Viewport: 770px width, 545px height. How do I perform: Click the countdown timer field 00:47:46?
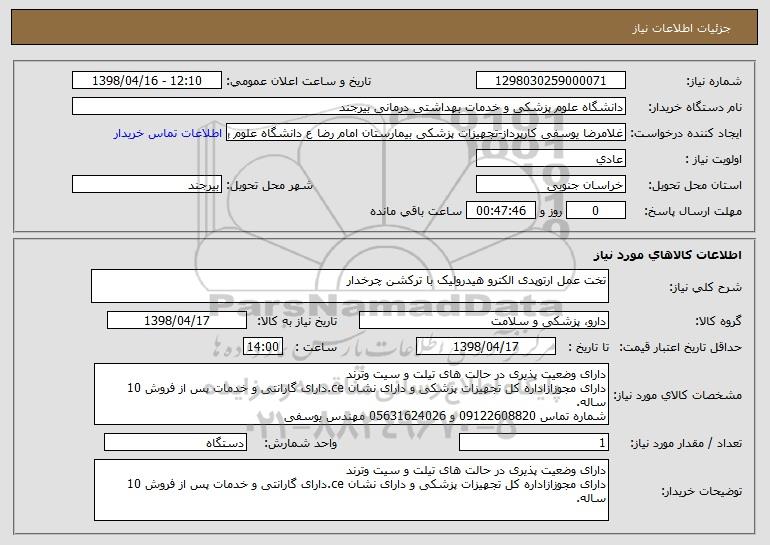(x=500, y=211)
